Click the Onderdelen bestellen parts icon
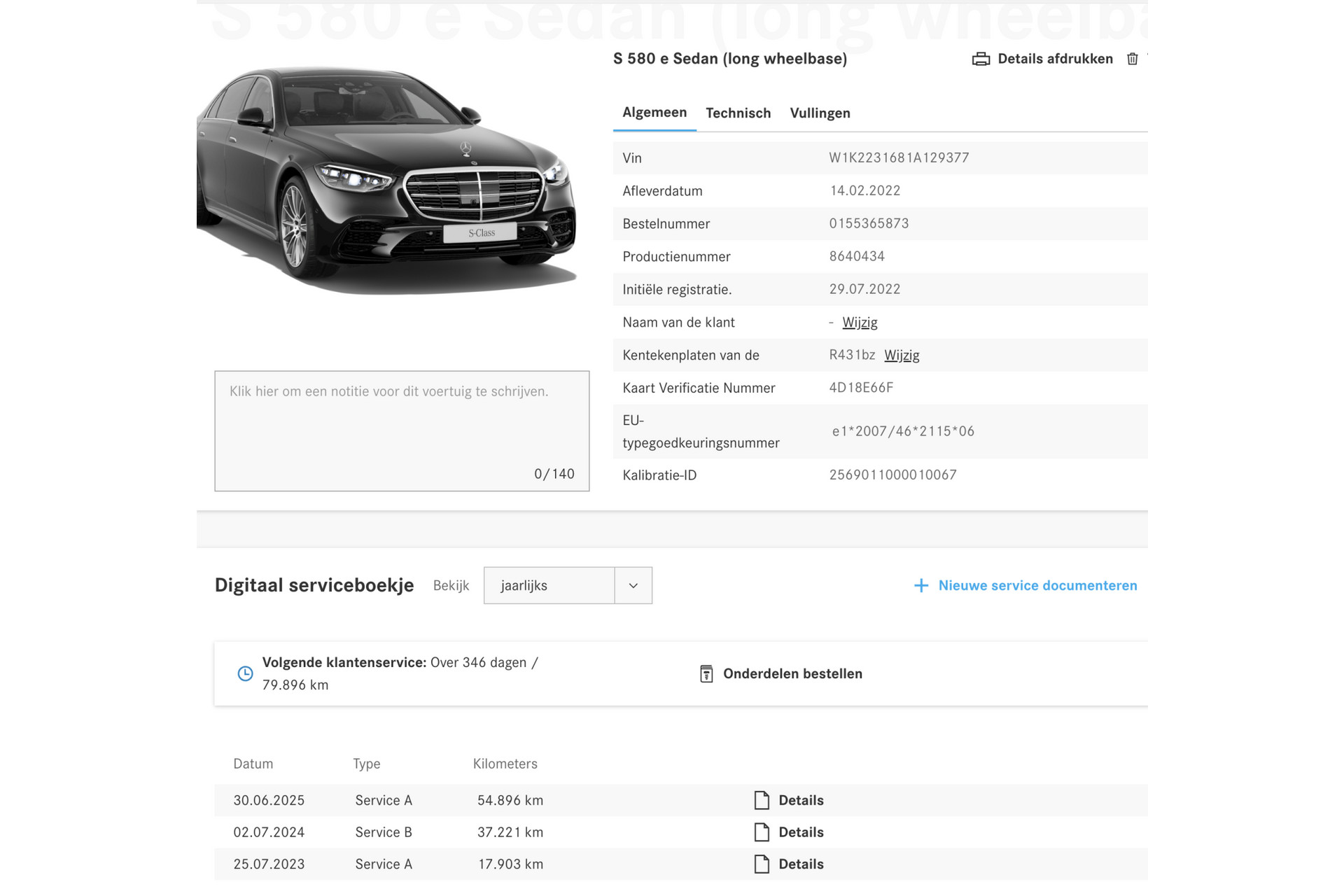The image size is (1344, 896). click(706, 673)
